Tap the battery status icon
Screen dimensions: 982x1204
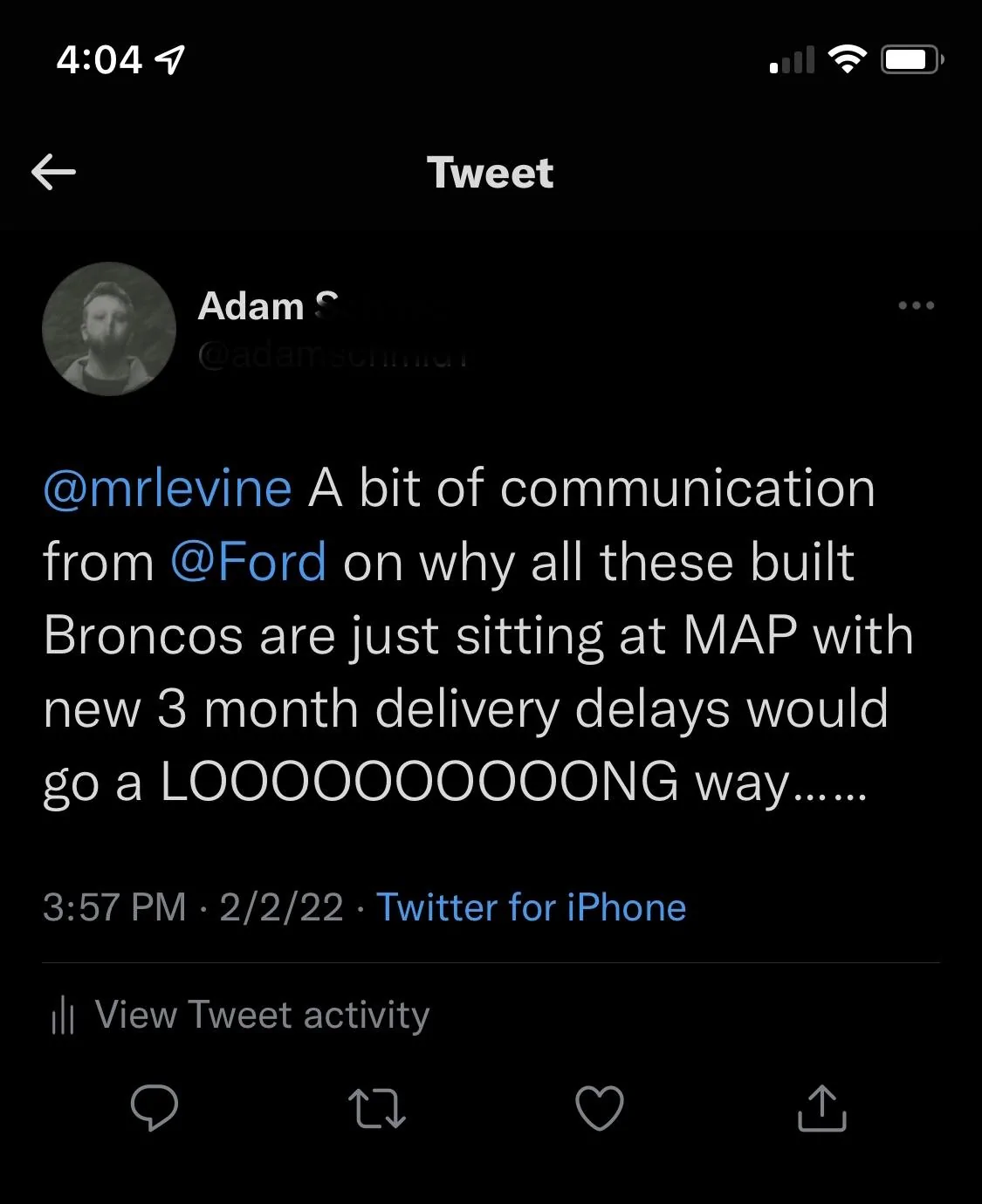click(912, 59)
